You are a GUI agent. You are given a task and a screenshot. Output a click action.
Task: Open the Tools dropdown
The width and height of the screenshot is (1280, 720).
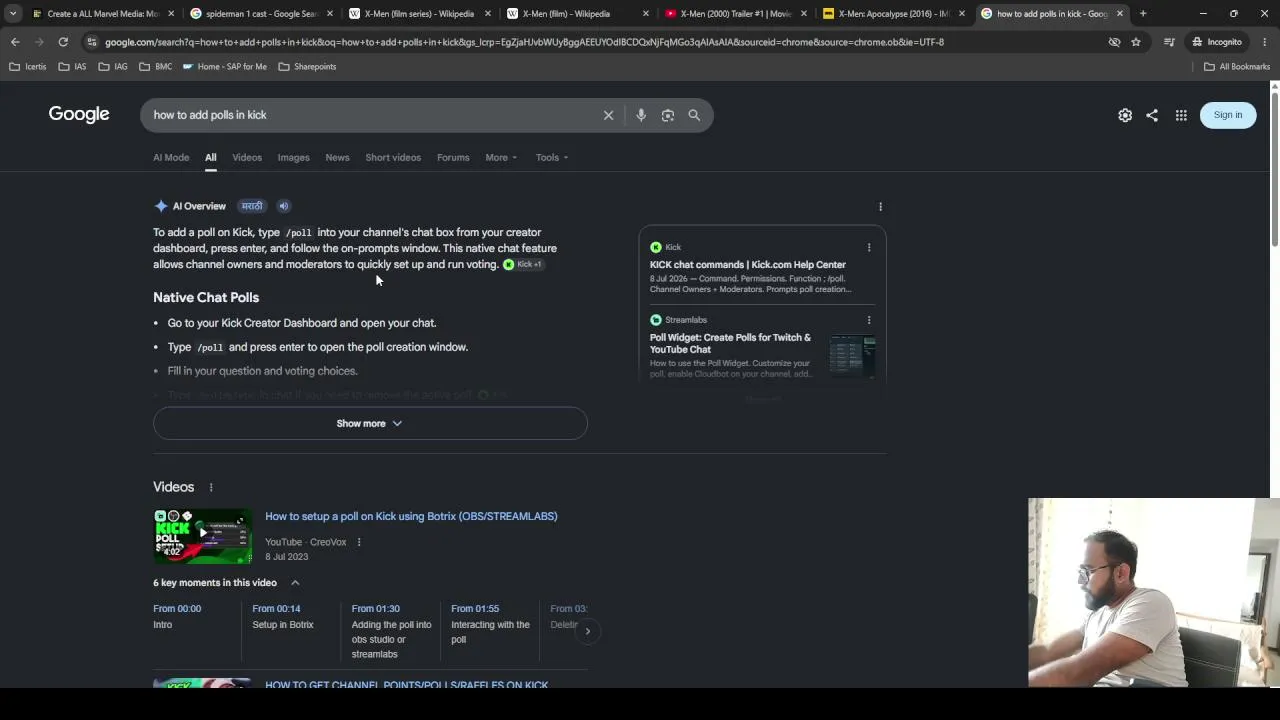click(x=552, y=157)
